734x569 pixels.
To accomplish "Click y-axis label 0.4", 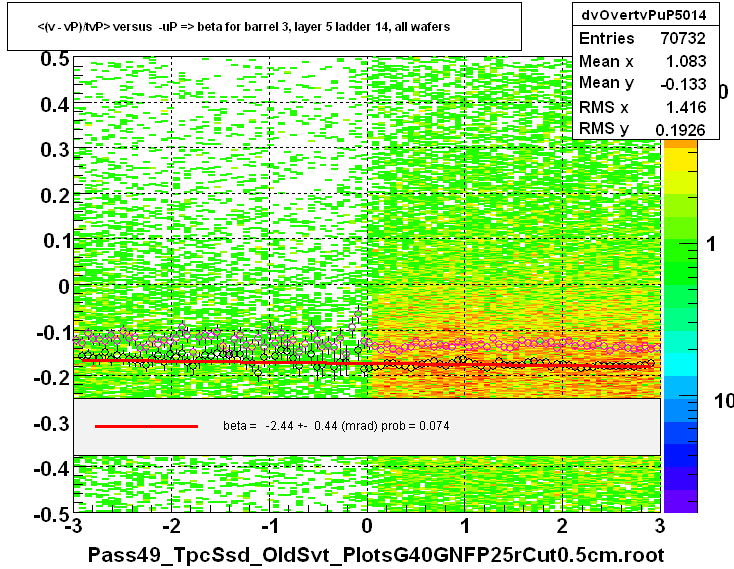I will pos(55,105).
